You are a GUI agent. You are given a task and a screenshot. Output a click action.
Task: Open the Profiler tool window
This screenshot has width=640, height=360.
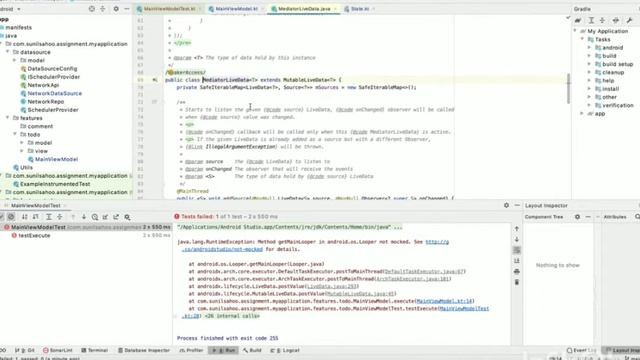191,350
